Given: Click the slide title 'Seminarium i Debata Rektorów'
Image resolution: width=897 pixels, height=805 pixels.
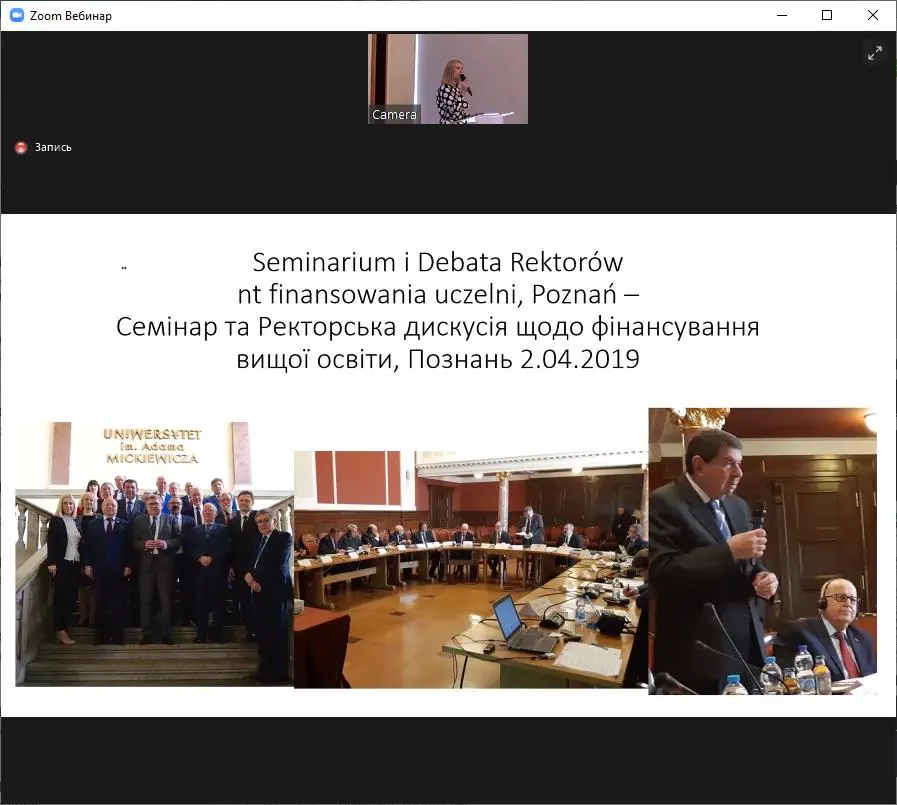Looking at the screenshot, I should coord(438,262).
